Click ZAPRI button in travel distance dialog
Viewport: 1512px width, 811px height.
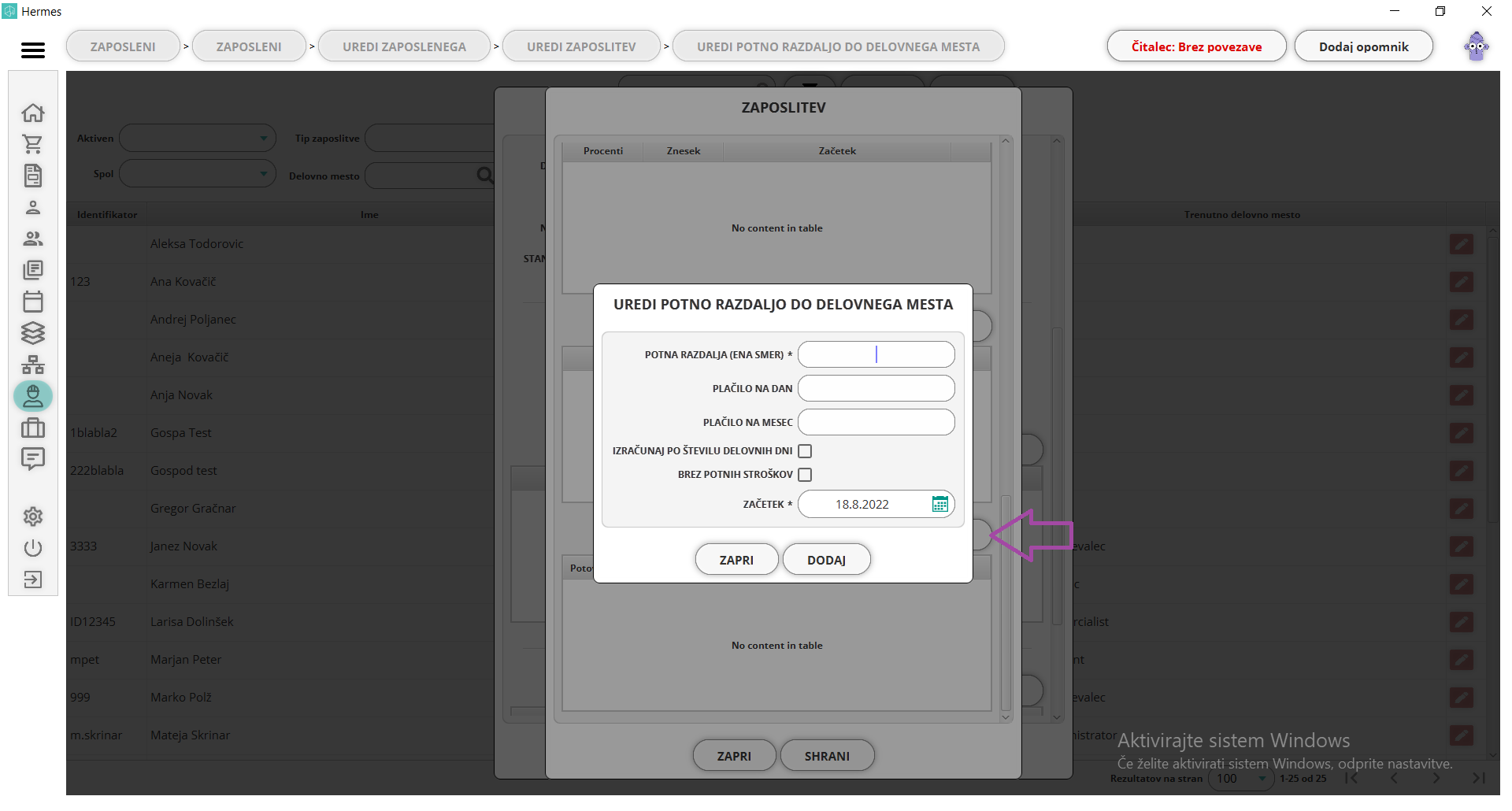[x=736, y=560]
